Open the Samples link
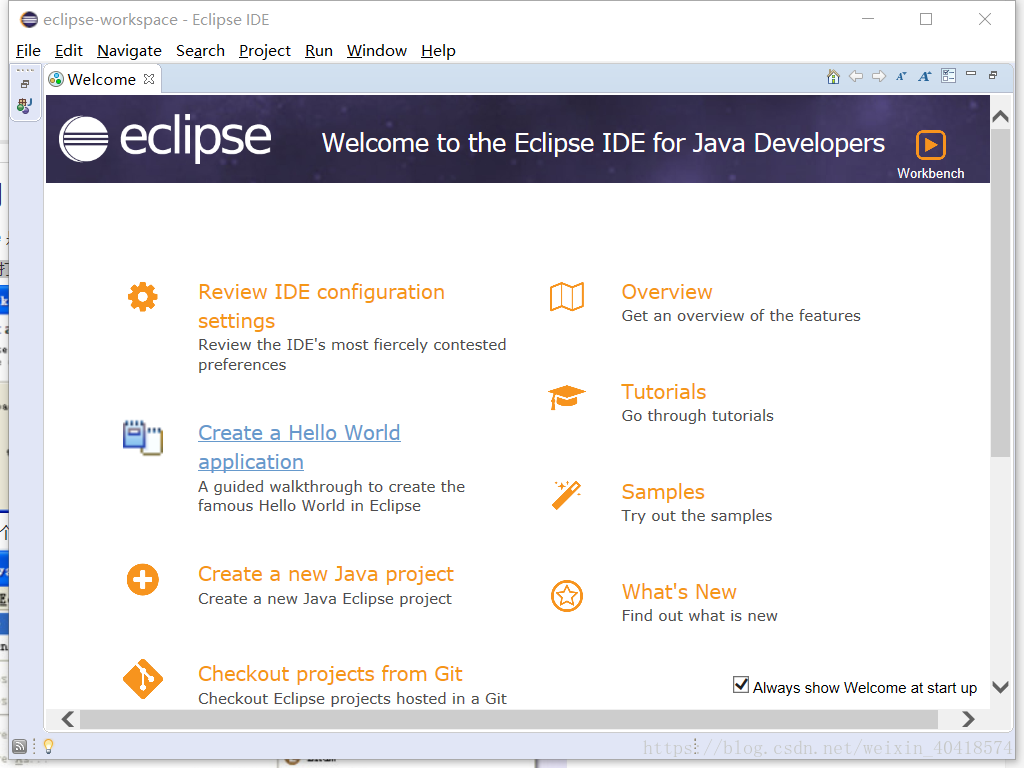 coord(663,492)
